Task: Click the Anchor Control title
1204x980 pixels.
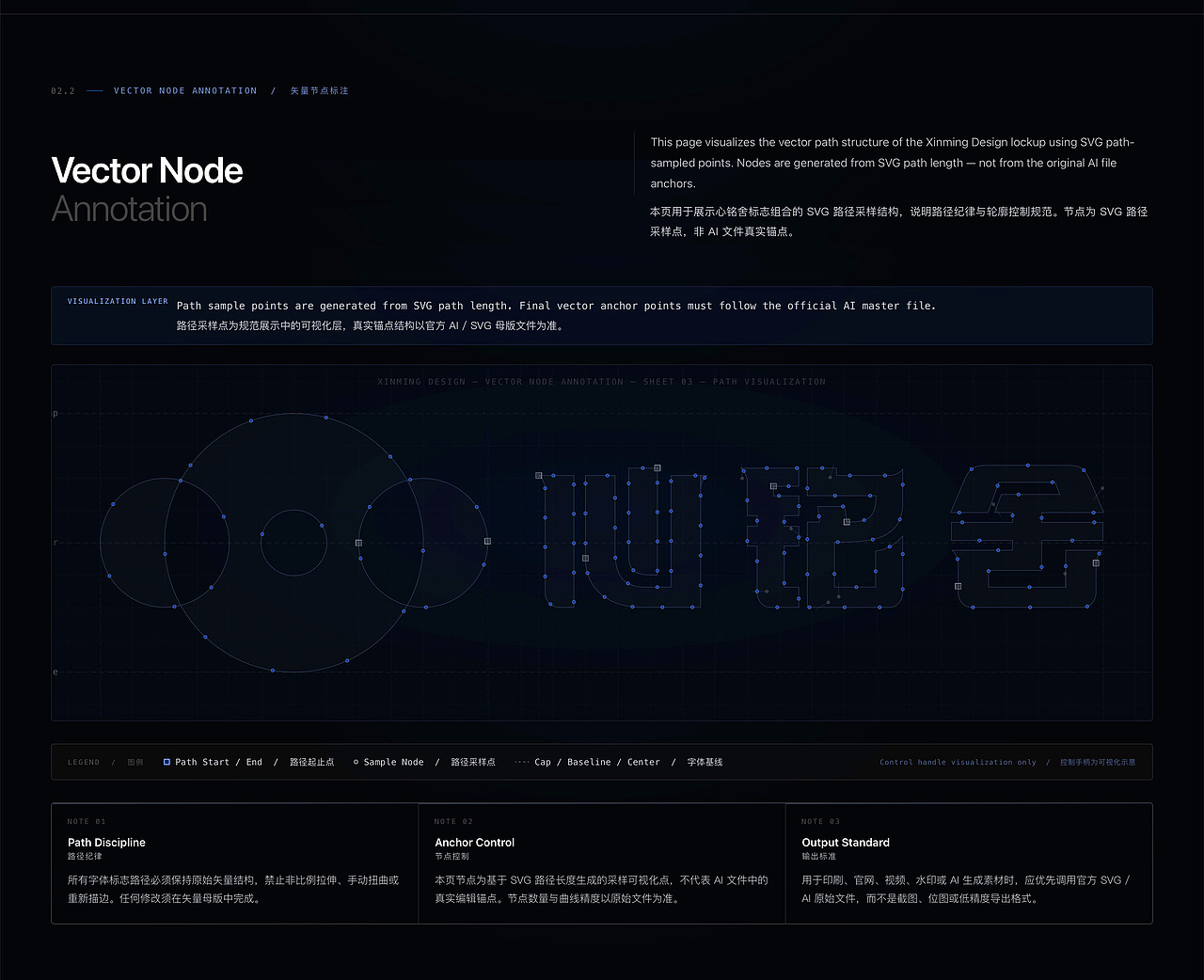Action: (474, 843)
